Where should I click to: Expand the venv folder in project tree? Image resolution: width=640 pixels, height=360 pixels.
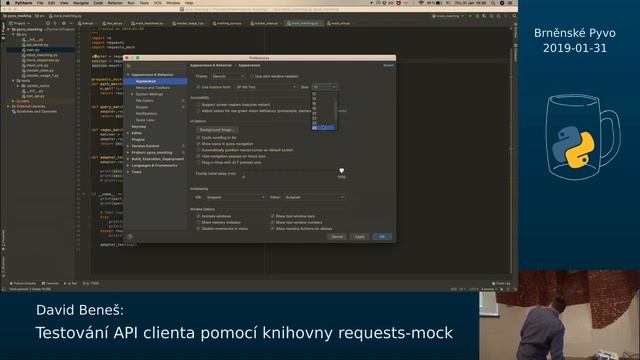(x=13, y=101)
